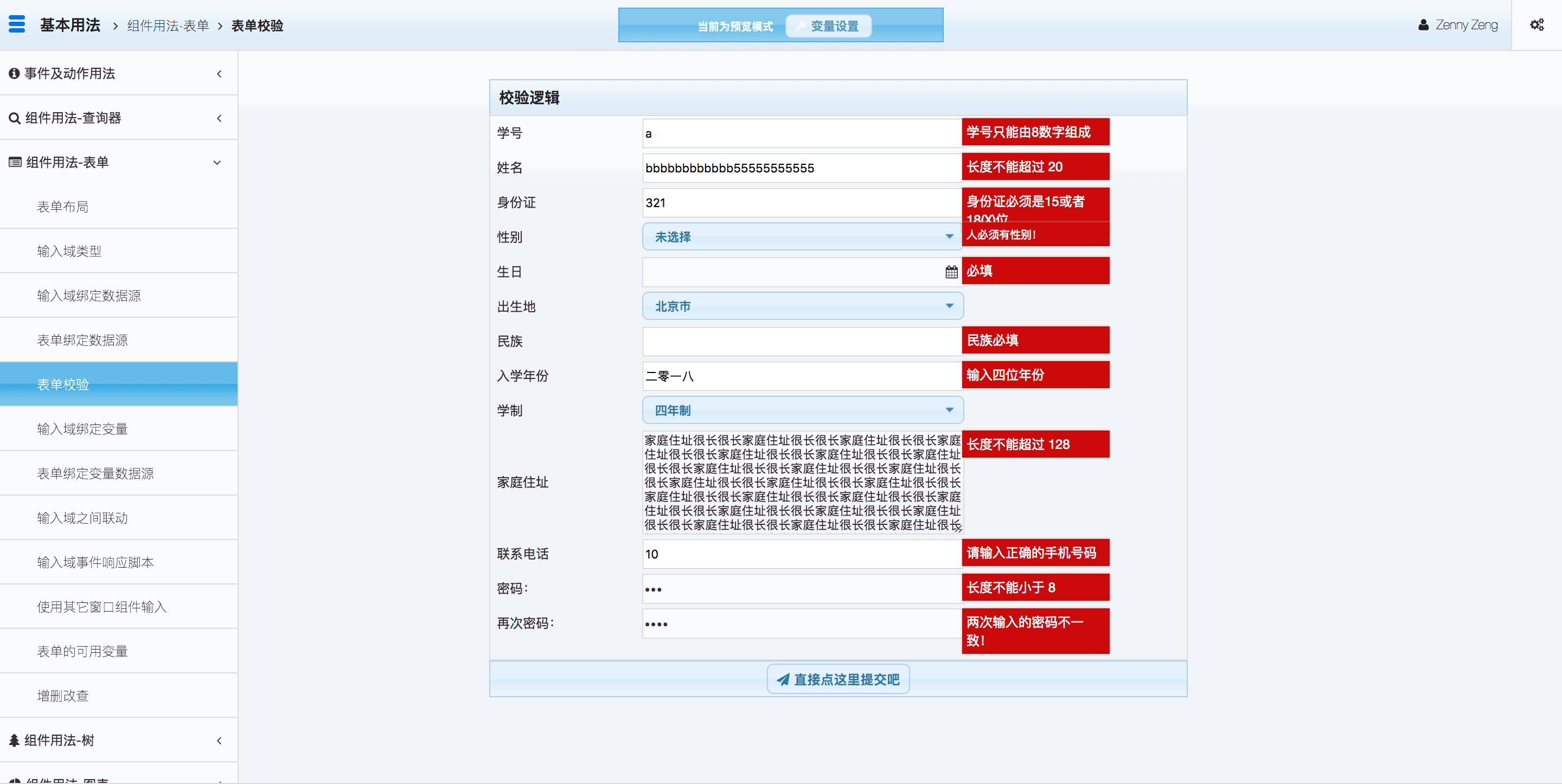Collapse the 组件用法-表单 section chevron

(217, 163)
